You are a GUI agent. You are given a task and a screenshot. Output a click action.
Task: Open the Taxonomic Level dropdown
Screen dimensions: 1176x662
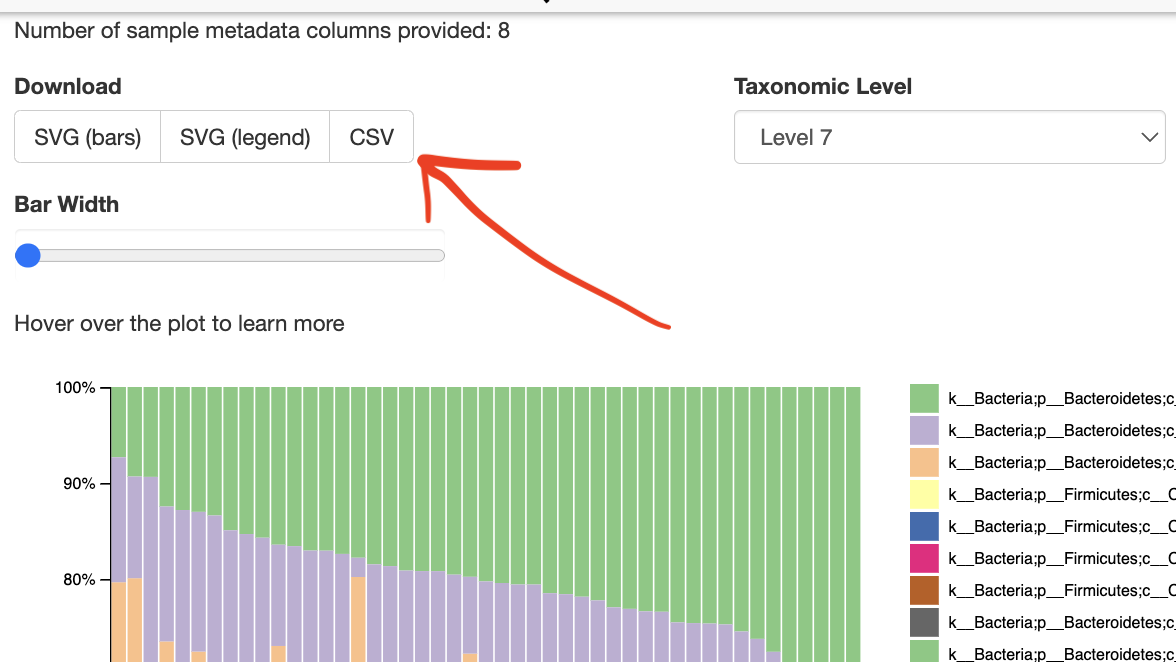[x=948, y=137]
